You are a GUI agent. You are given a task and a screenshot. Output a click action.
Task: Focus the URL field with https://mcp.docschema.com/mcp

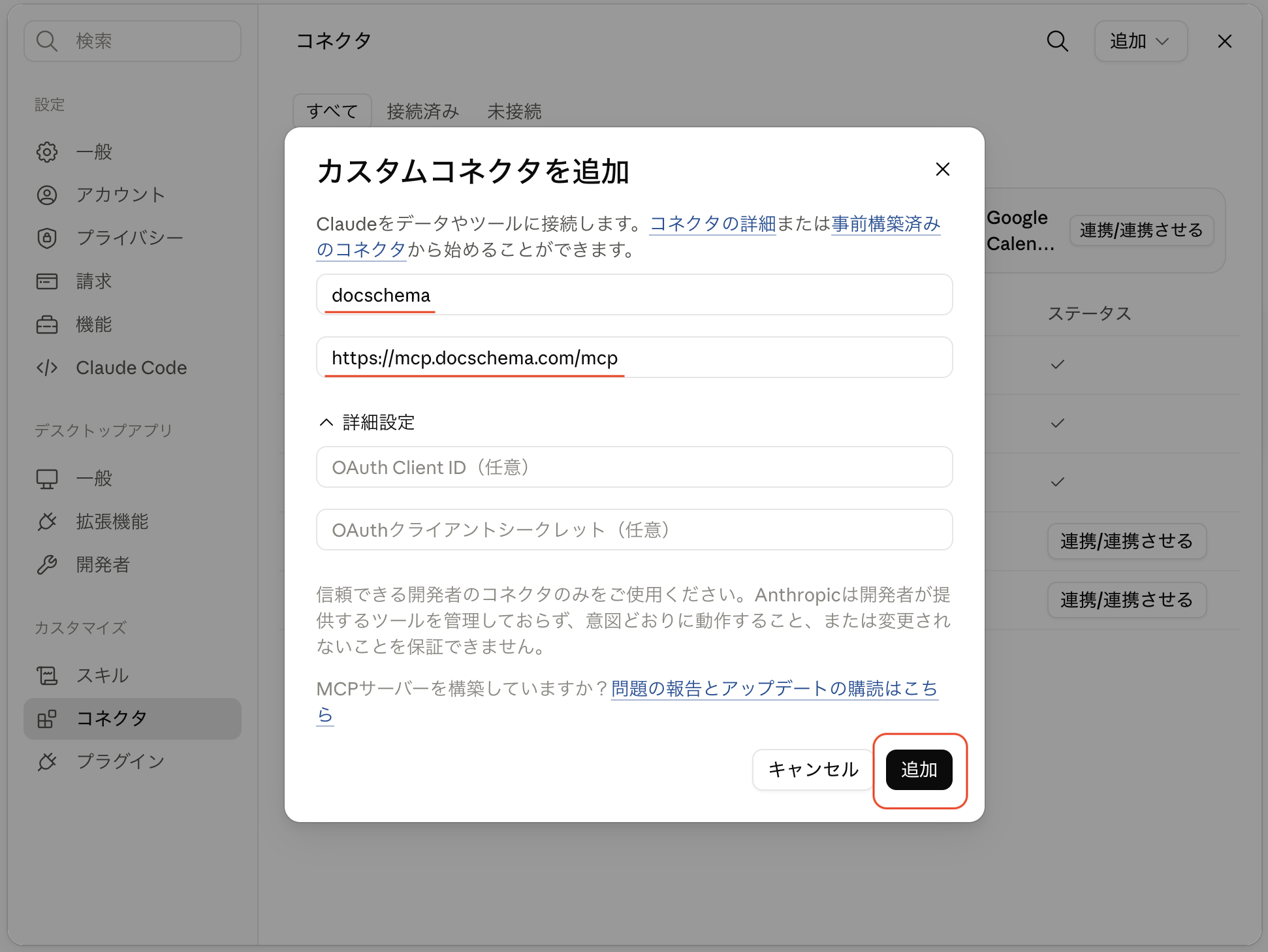[x=634, y=358]
